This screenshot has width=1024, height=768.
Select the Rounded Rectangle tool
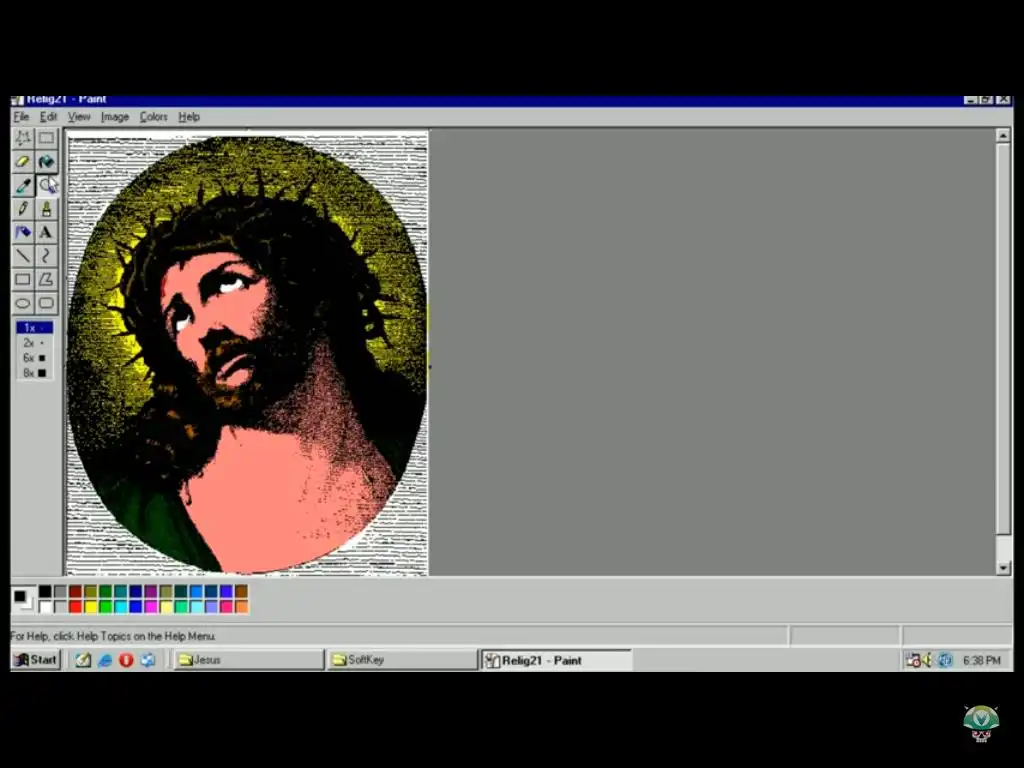[x=46, y=303]
